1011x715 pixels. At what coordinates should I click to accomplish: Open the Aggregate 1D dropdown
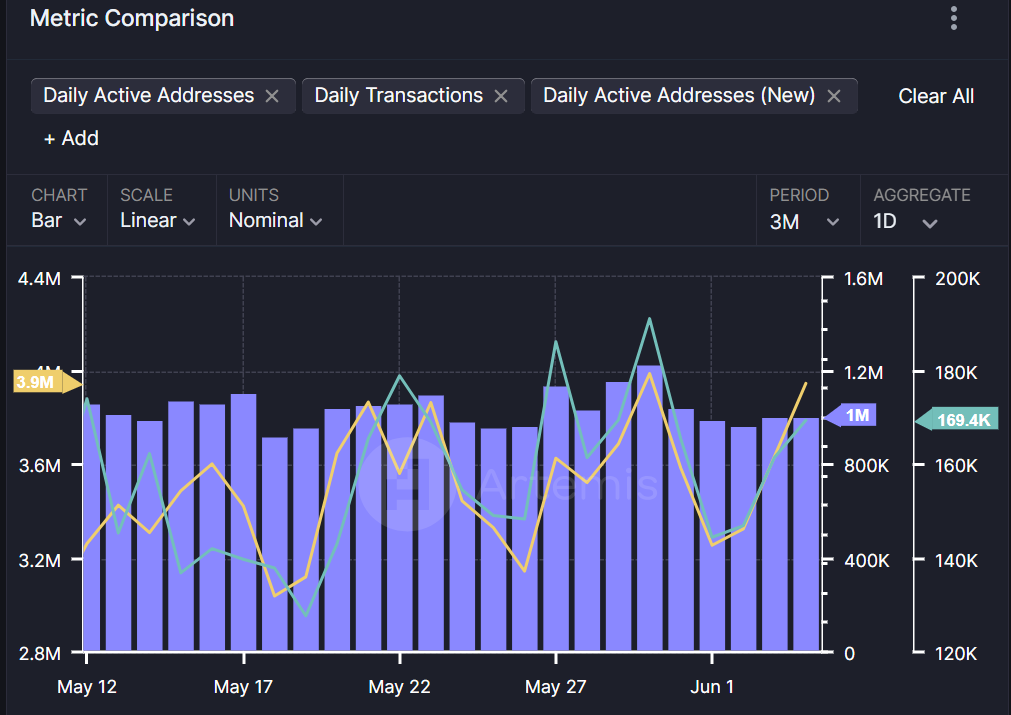(905, 221)
